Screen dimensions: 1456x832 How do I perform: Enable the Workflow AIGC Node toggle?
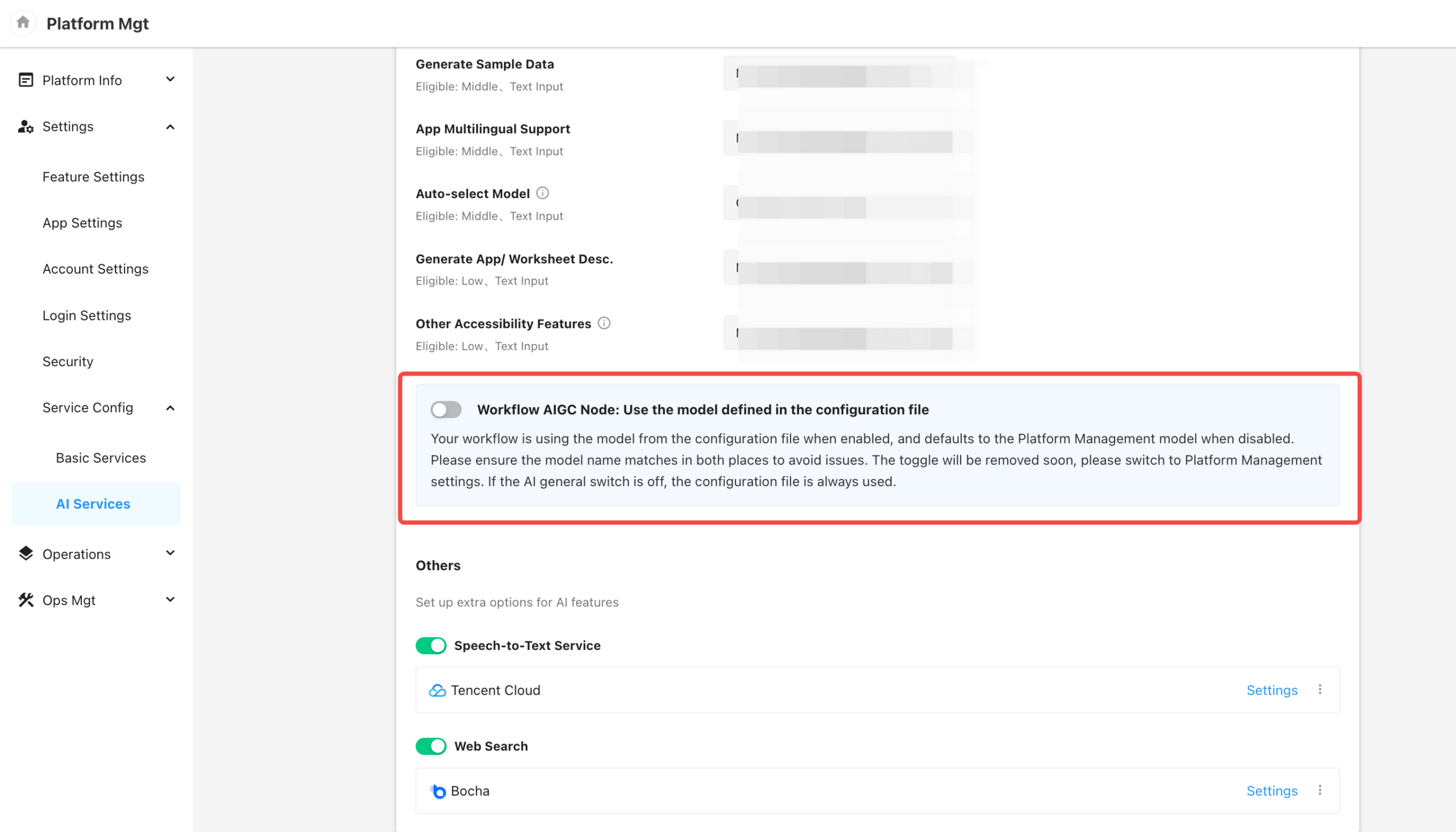pyautogui.click(x=445, y=410)
